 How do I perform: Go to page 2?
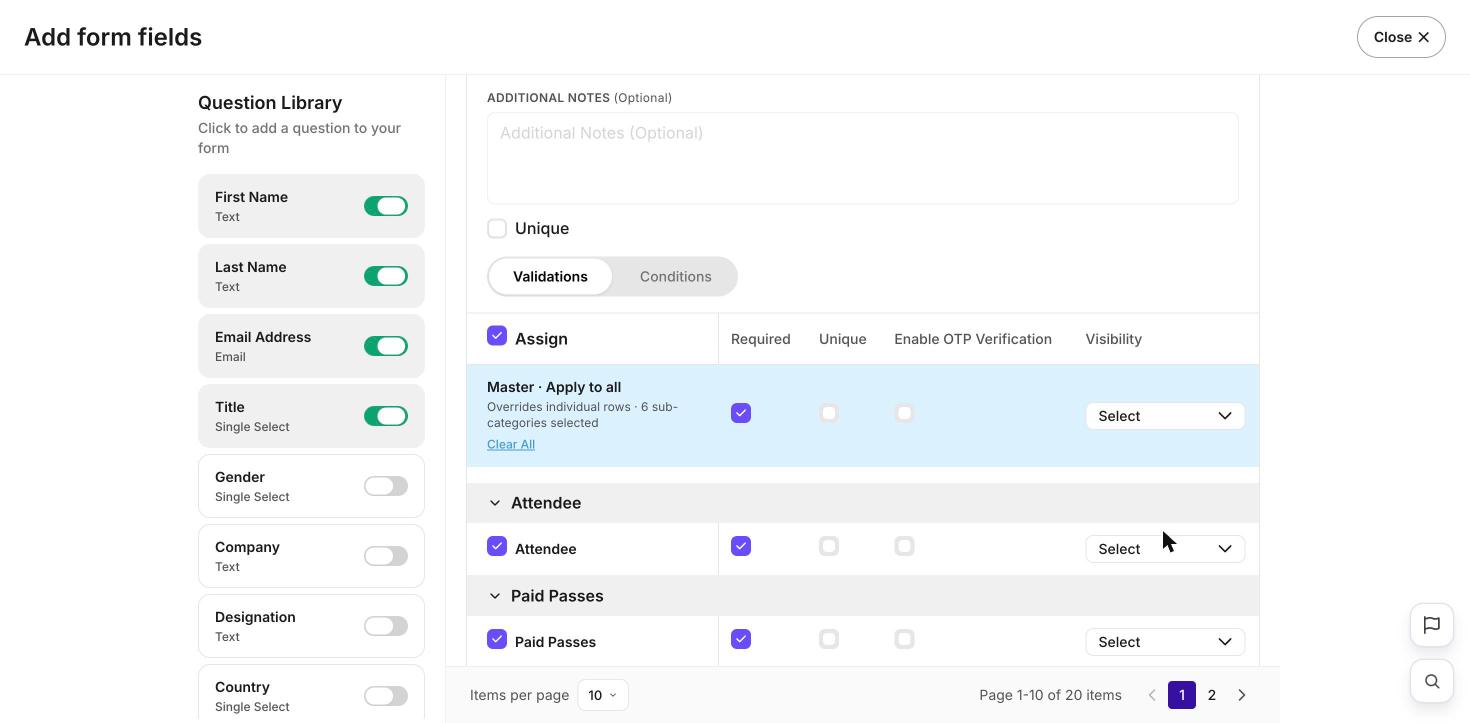(x=1212, y=695)
